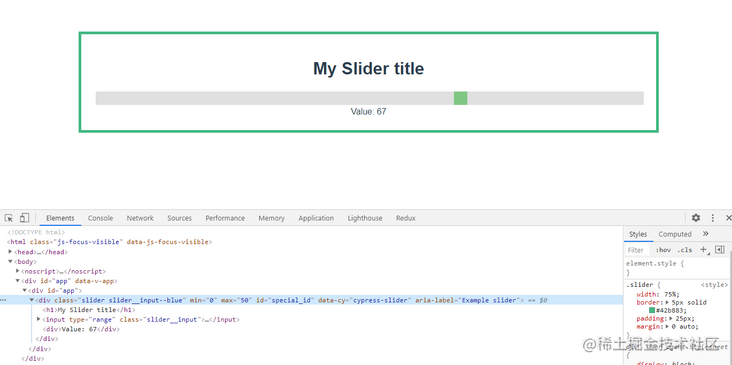The width and height of the screenshot is (732, 365).
Task: Expand the head element node
Action: [10, 252]
